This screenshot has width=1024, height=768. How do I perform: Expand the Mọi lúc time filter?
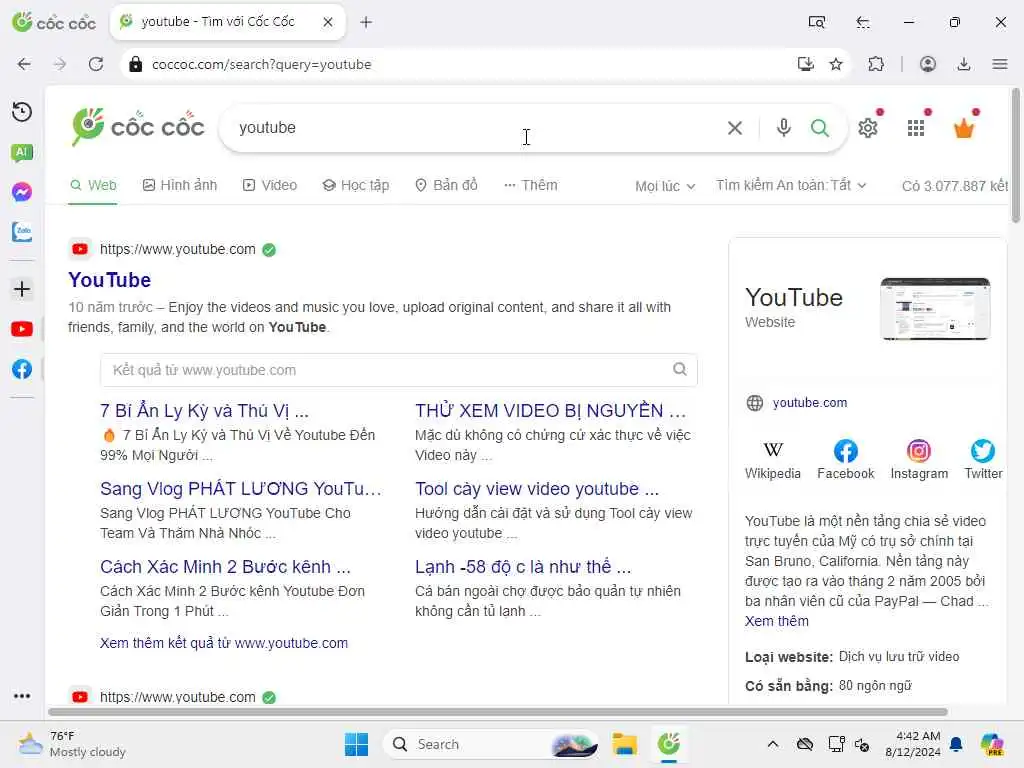[665, 186]
